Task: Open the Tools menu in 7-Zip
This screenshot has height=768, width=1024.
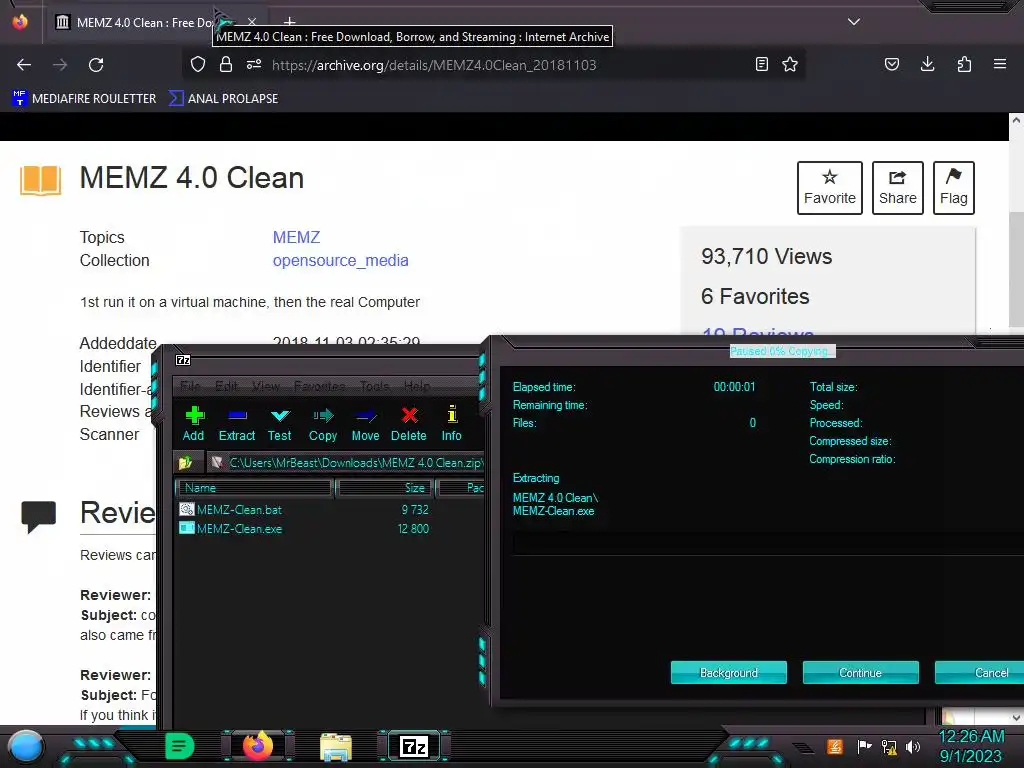Action: click(x=375, y=386)
